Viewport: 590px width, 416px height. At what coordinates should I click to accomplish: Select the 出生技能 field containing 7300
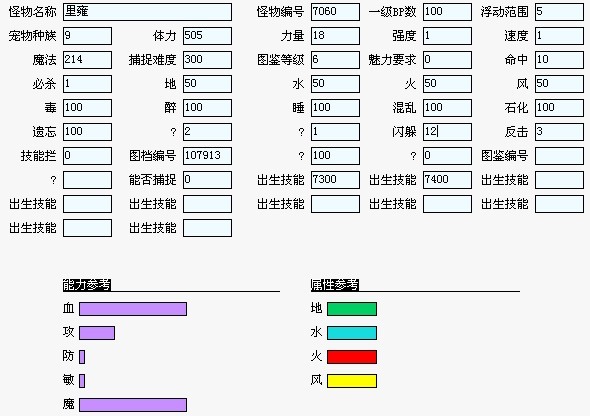pyautogui.click(x=335, y=180)
